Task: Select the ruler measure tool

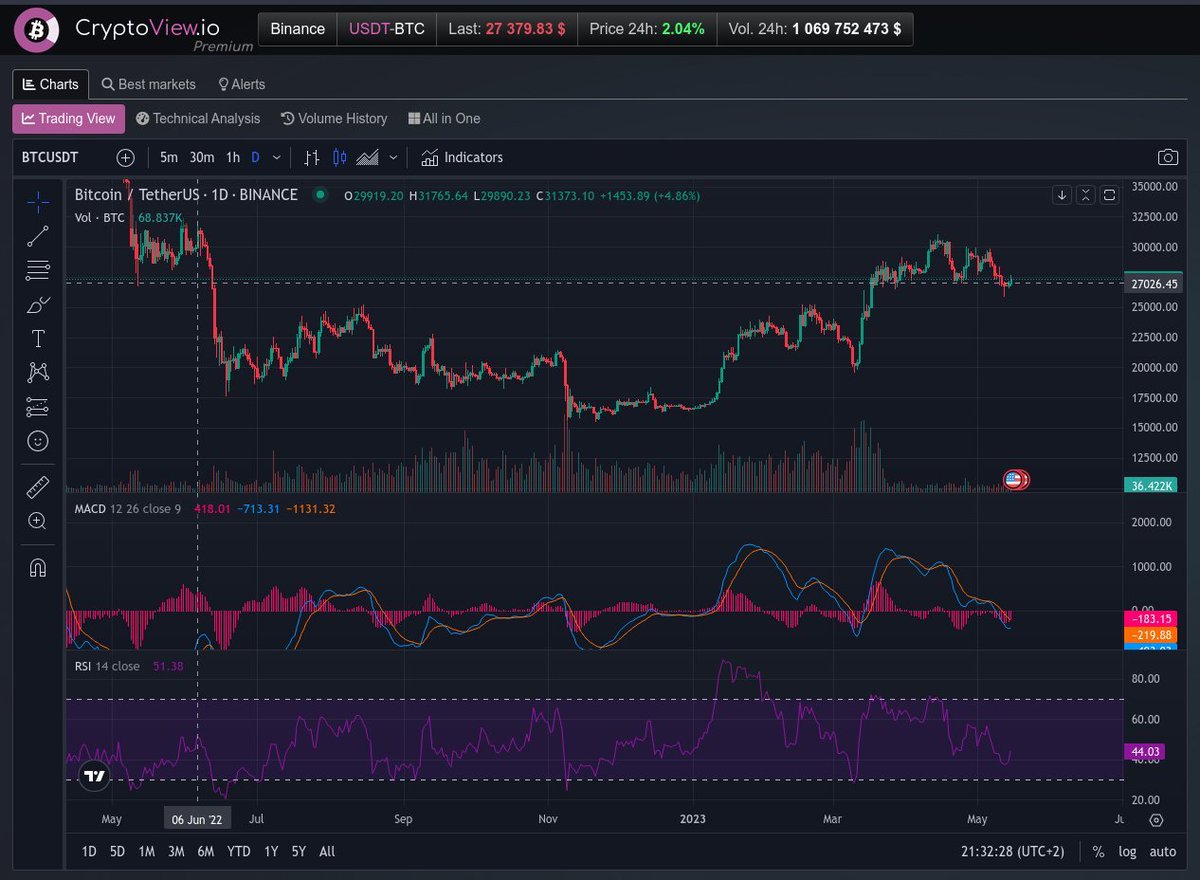Action: [38, 487]
